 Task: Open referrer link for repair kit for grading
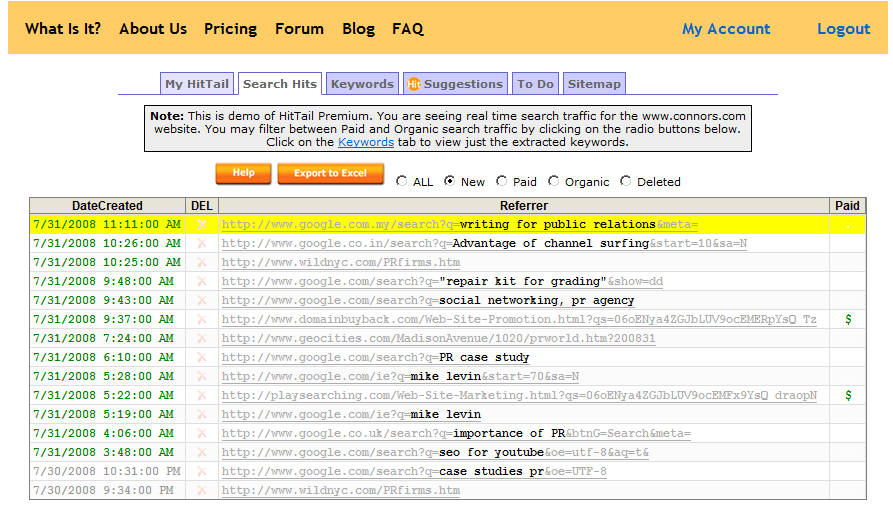click(x=442, y=281)
